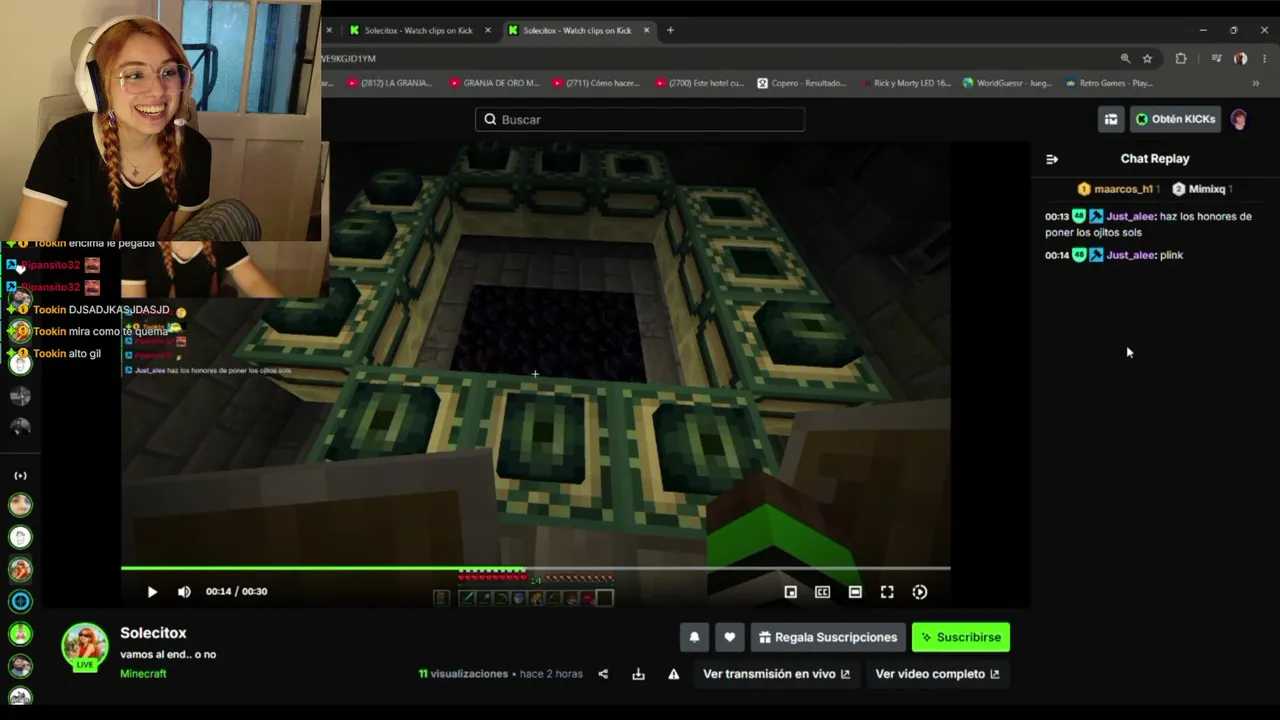Open Cómo hacer bookmark
The height and width of the screenshot is (720, 1280).
pos(595,83)
